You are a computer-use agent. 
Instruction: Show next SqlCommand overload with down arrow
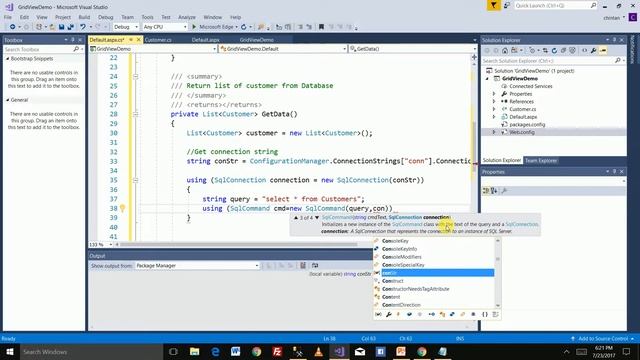click(x=317, y=218)
